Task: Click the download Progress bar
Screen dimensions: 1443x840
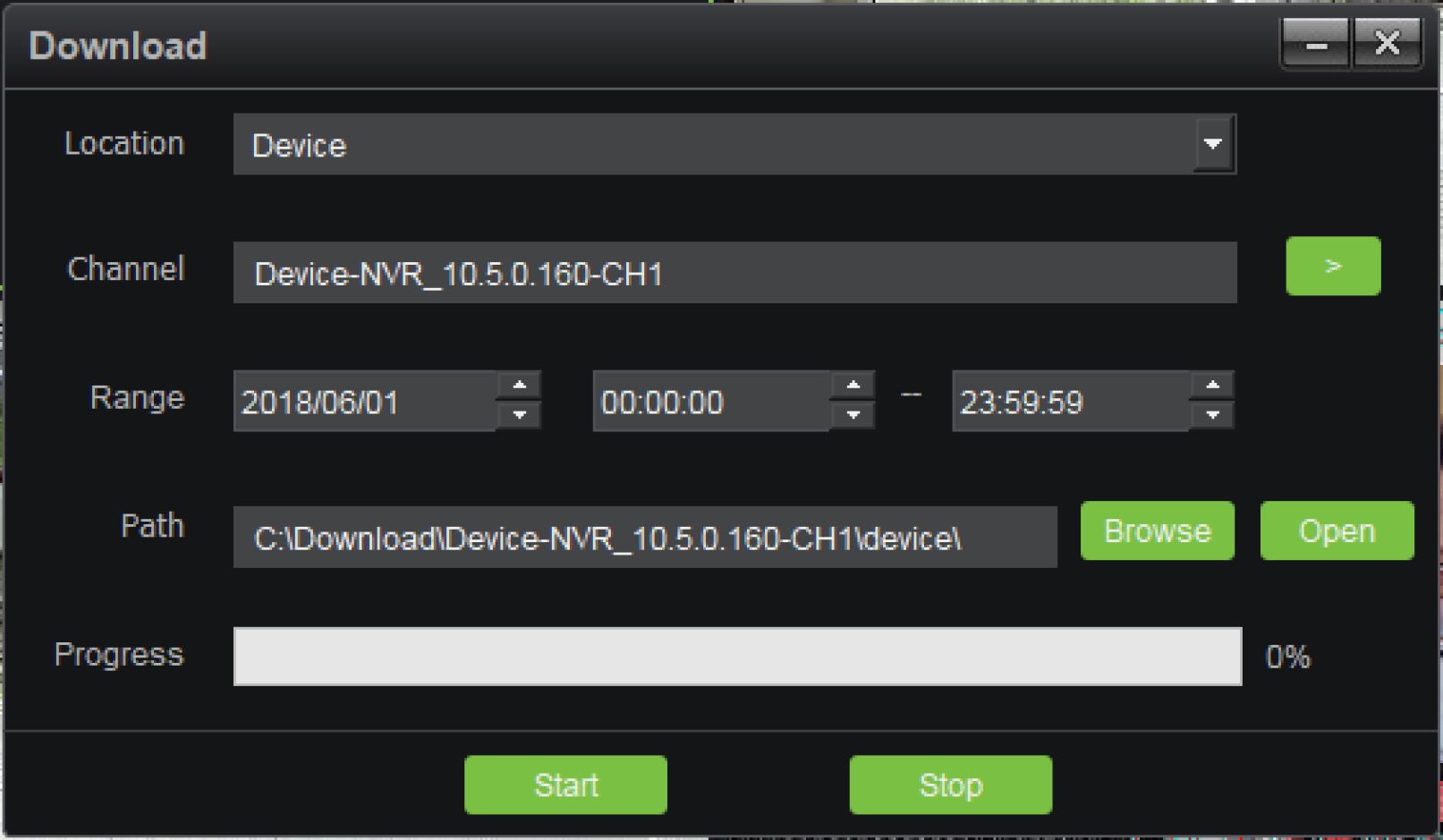Action: tap(737, 657)
